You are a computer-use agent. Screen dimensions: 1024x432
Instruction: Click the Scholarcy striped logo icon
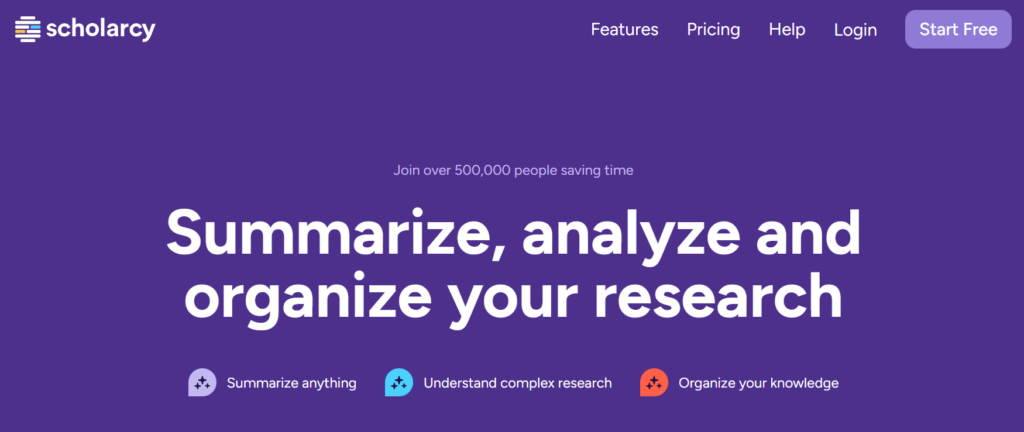(27, 29)
